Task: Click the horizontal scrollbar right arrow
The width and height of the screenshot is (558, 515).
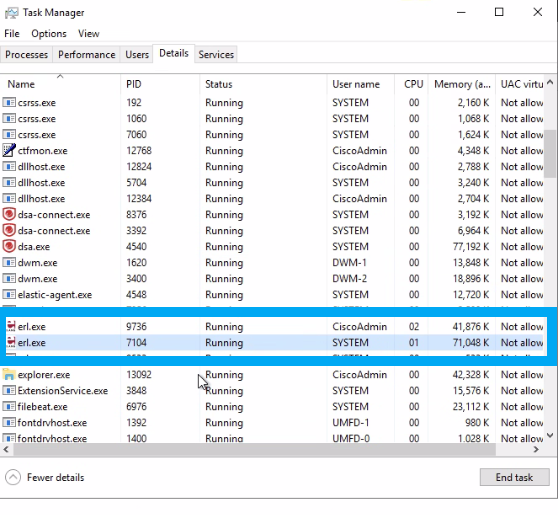Action: coord(536,450)
